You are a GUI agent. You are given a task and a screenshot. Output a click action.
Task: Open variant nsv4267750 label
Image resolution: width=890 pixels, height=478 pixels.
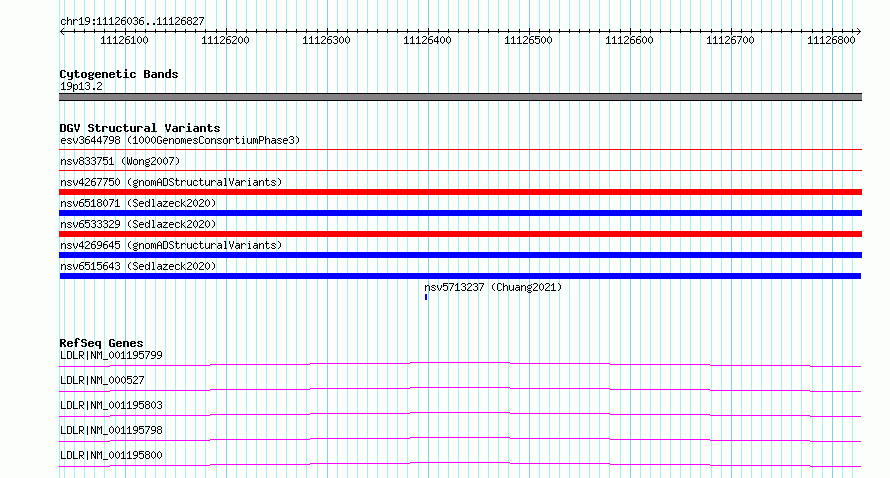[171, 182]
